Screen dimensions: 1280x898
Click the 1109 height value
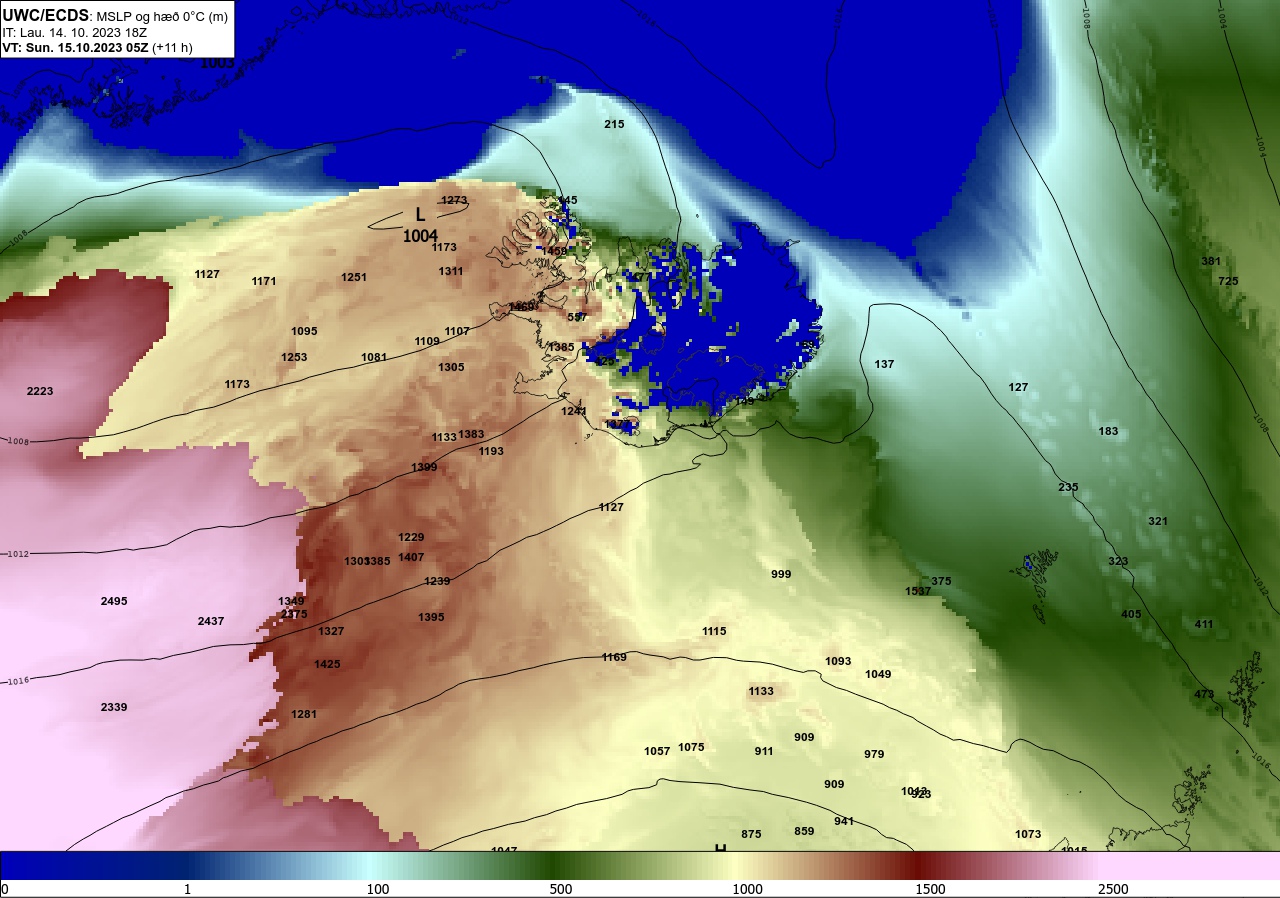coord(427,341)
